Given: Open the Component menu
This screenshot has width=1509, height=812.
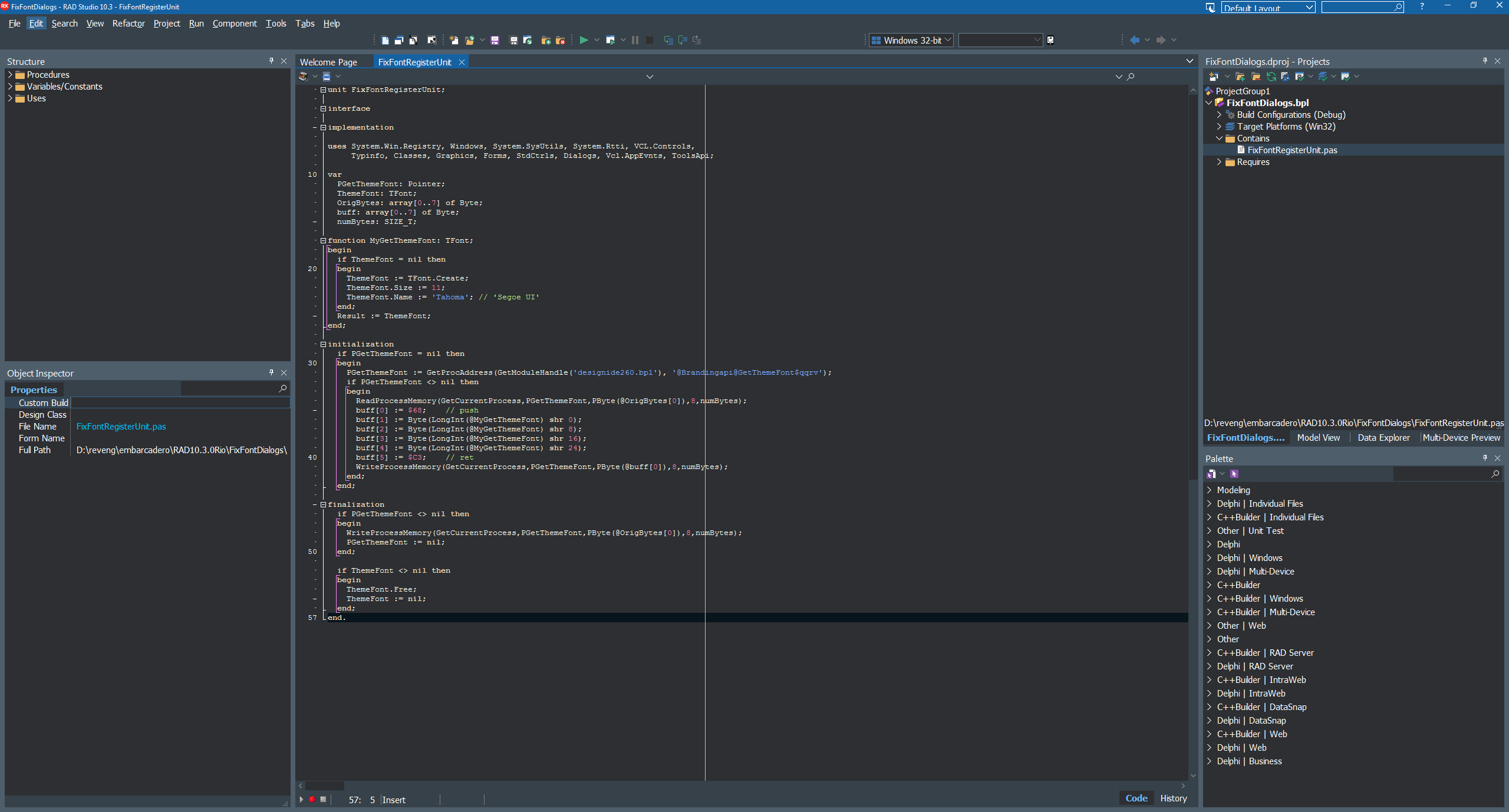Looking at the screenshot, I should [235, 24].
